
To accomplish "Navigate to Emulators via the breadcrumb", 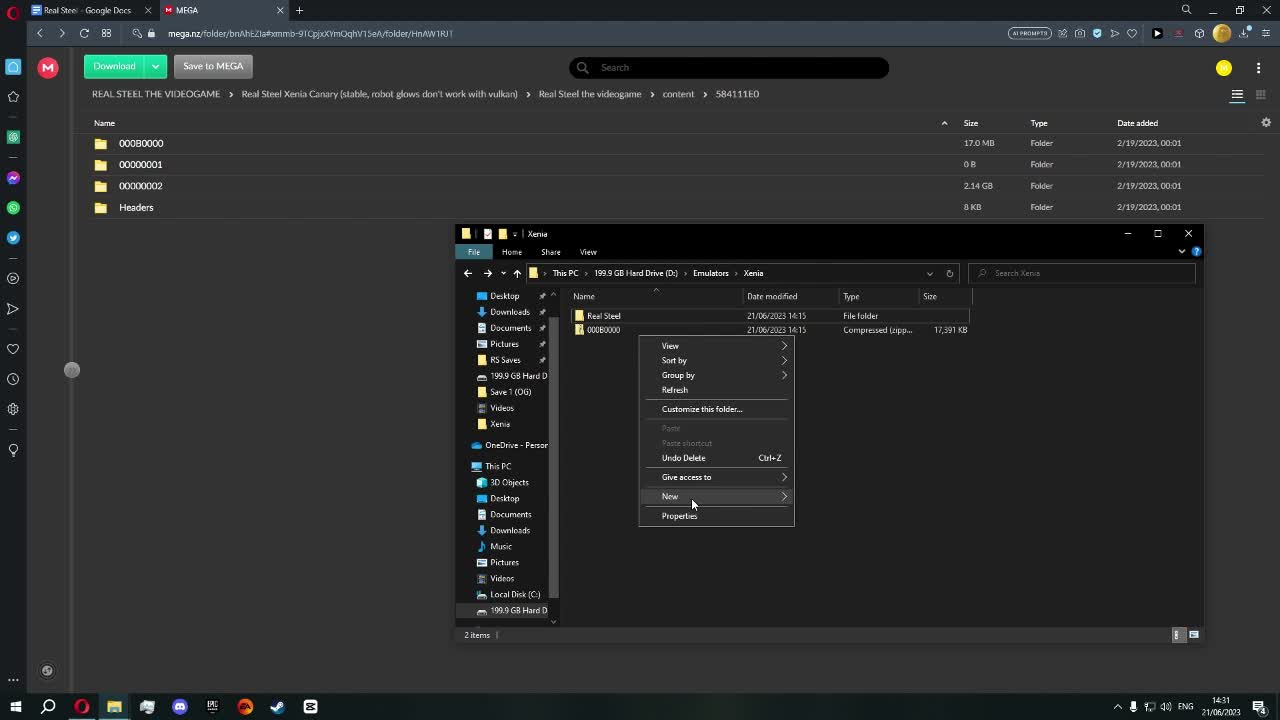I will point(710,273).
